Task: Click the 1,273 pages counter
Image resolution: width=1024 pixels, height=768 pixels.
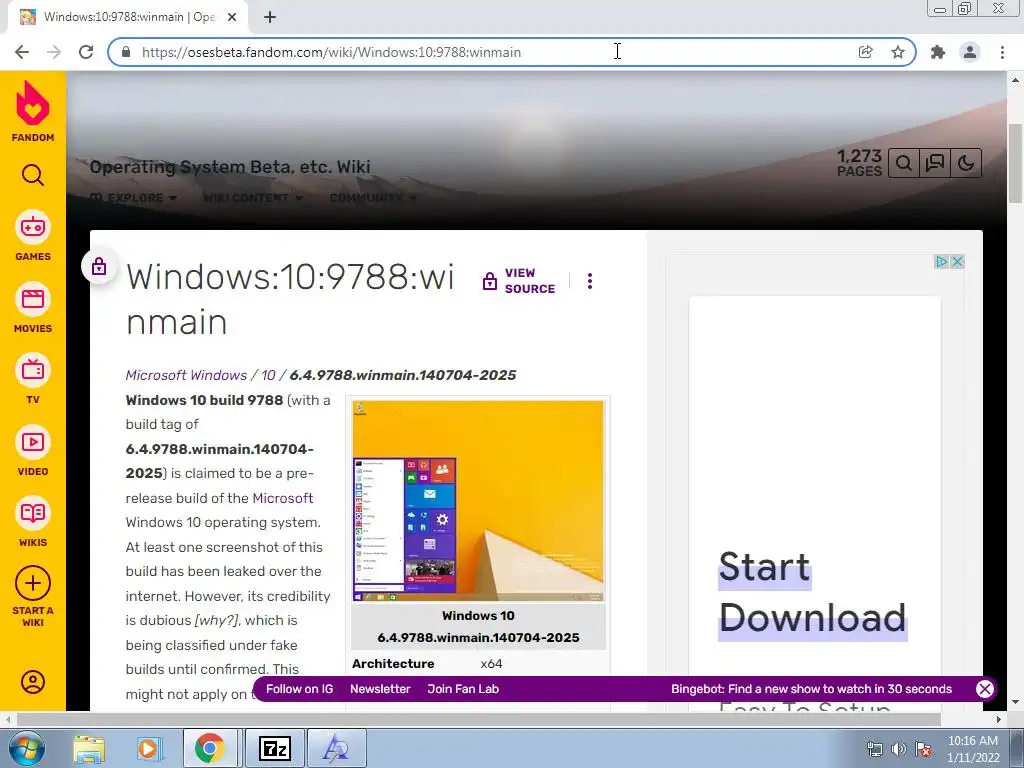Action: (859, 163)
